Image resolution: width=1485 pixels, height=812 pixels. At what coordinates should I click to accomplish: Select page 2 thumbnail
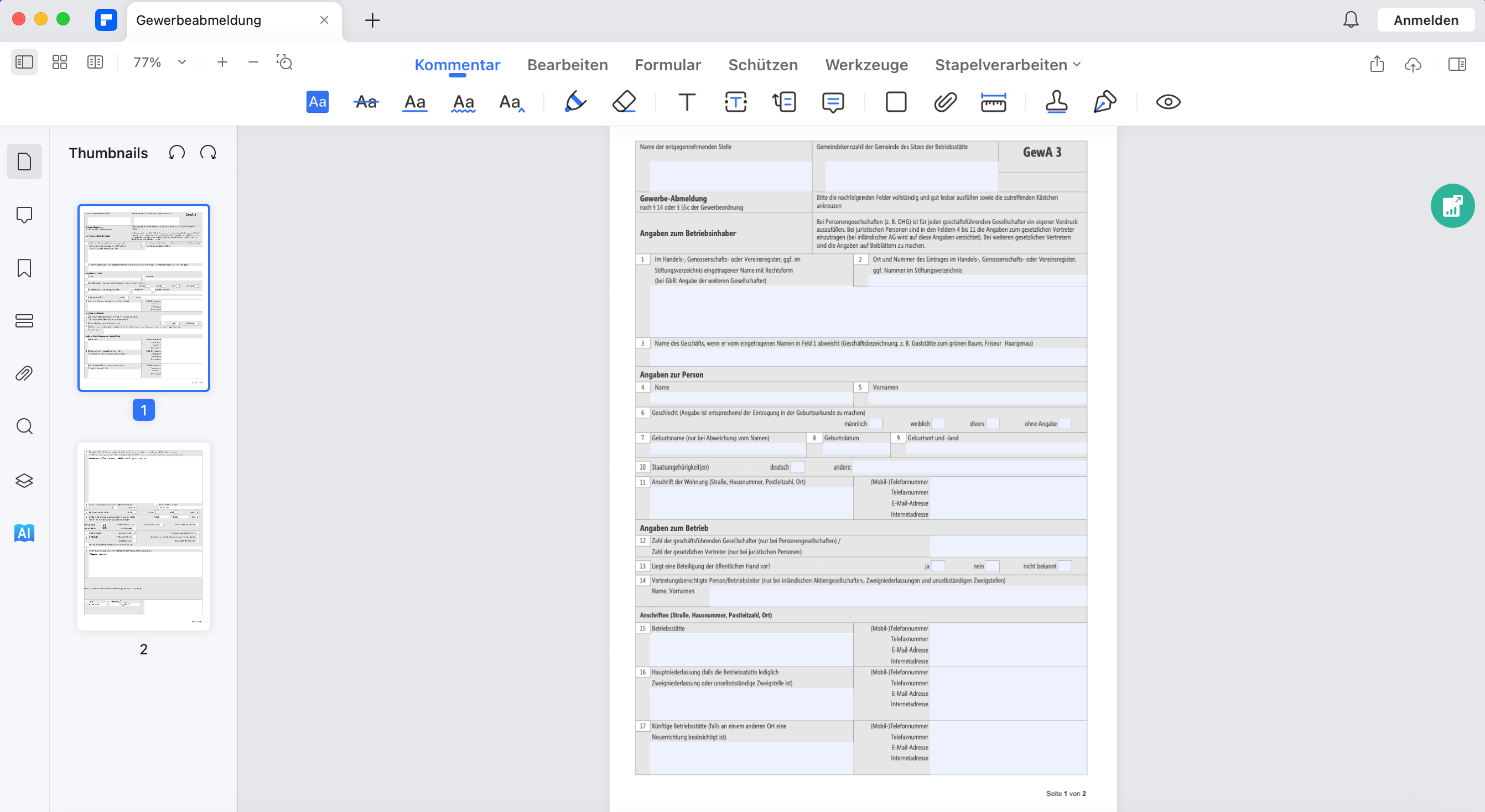coord(143,535)
